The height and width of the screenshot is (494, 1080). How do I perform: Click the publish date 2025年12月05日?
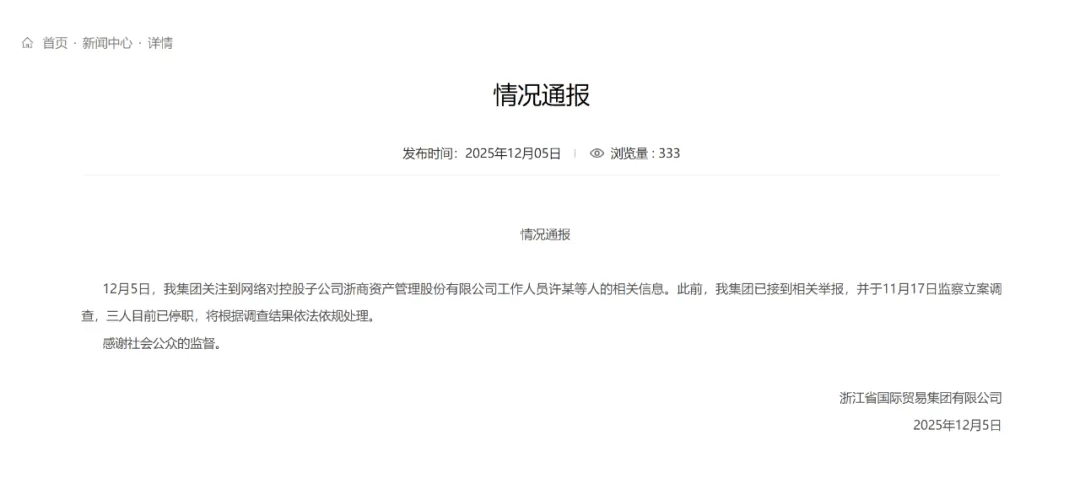[513, 153]
